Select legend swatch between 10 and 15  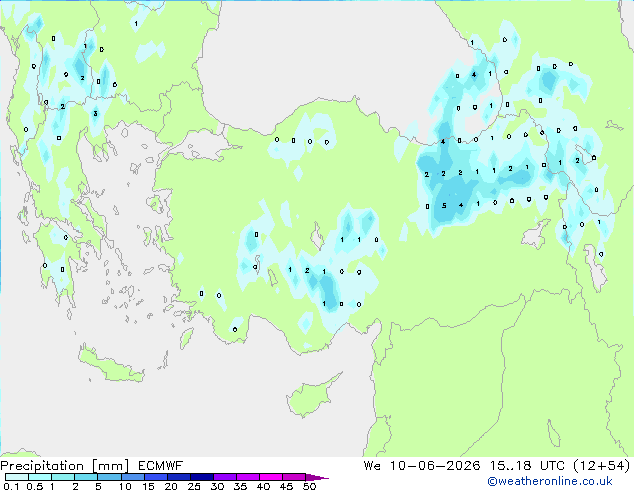132,477
